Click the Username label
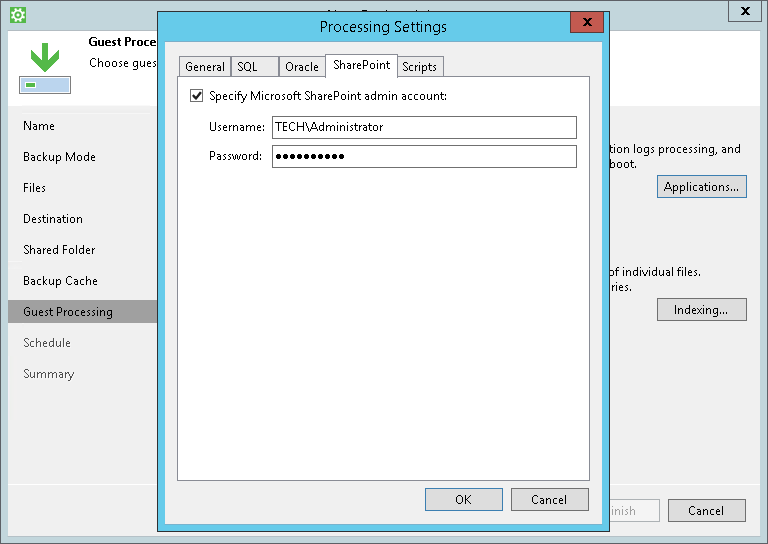Screen dimensions: 768x544 (x=237, y=127)
